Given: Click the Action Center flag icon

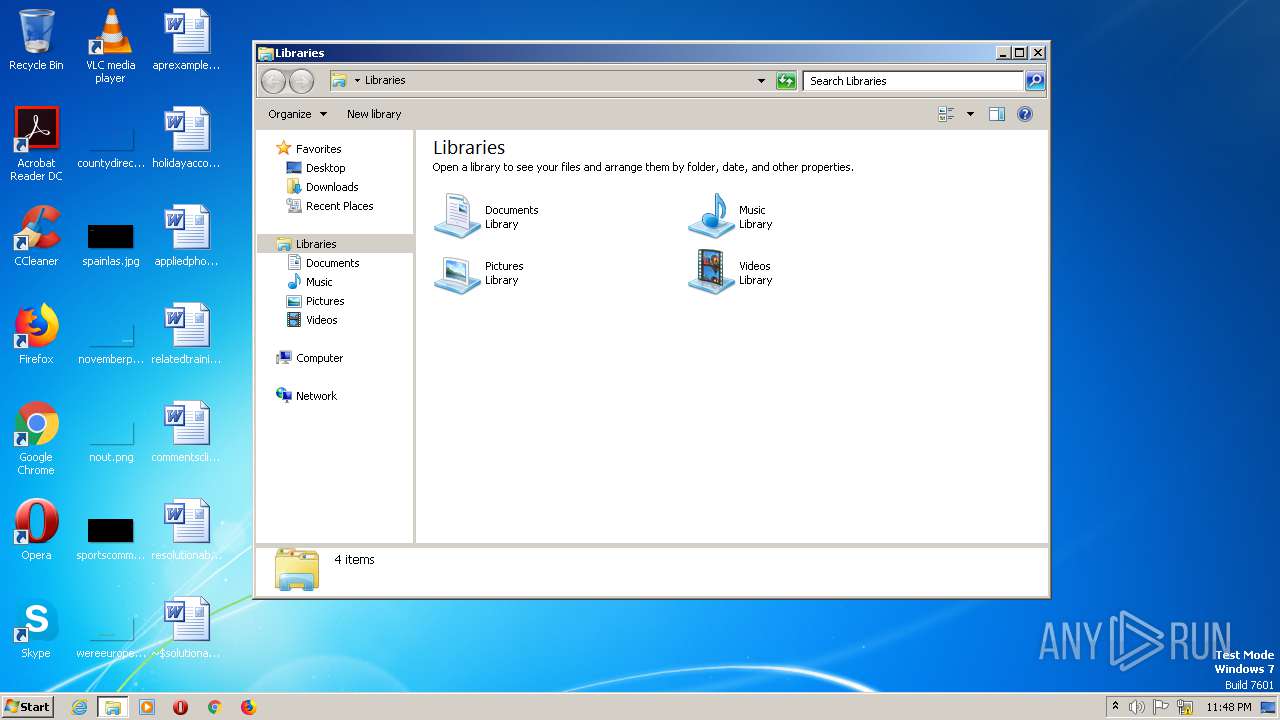Looking at the screenshot, I should tap(1162, 707).
